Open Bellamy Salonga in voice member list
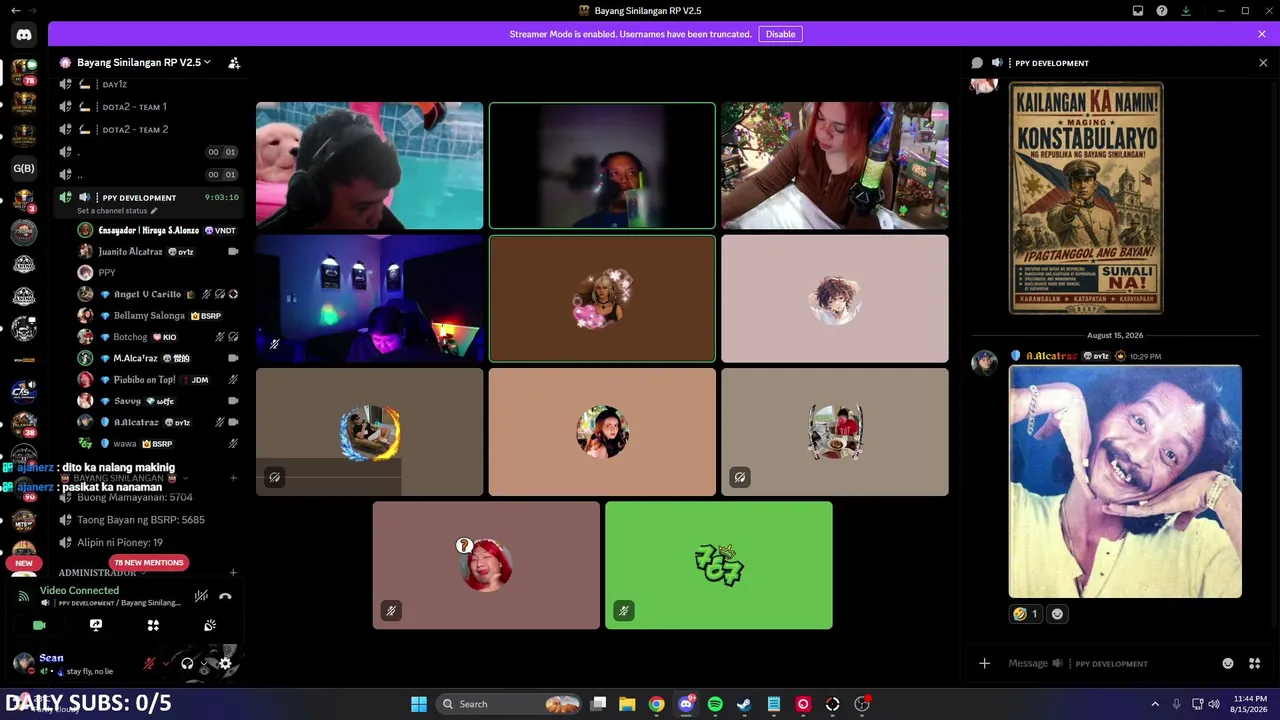The image size is (1280, 720). pyautogui.click(x=160, y=315)
